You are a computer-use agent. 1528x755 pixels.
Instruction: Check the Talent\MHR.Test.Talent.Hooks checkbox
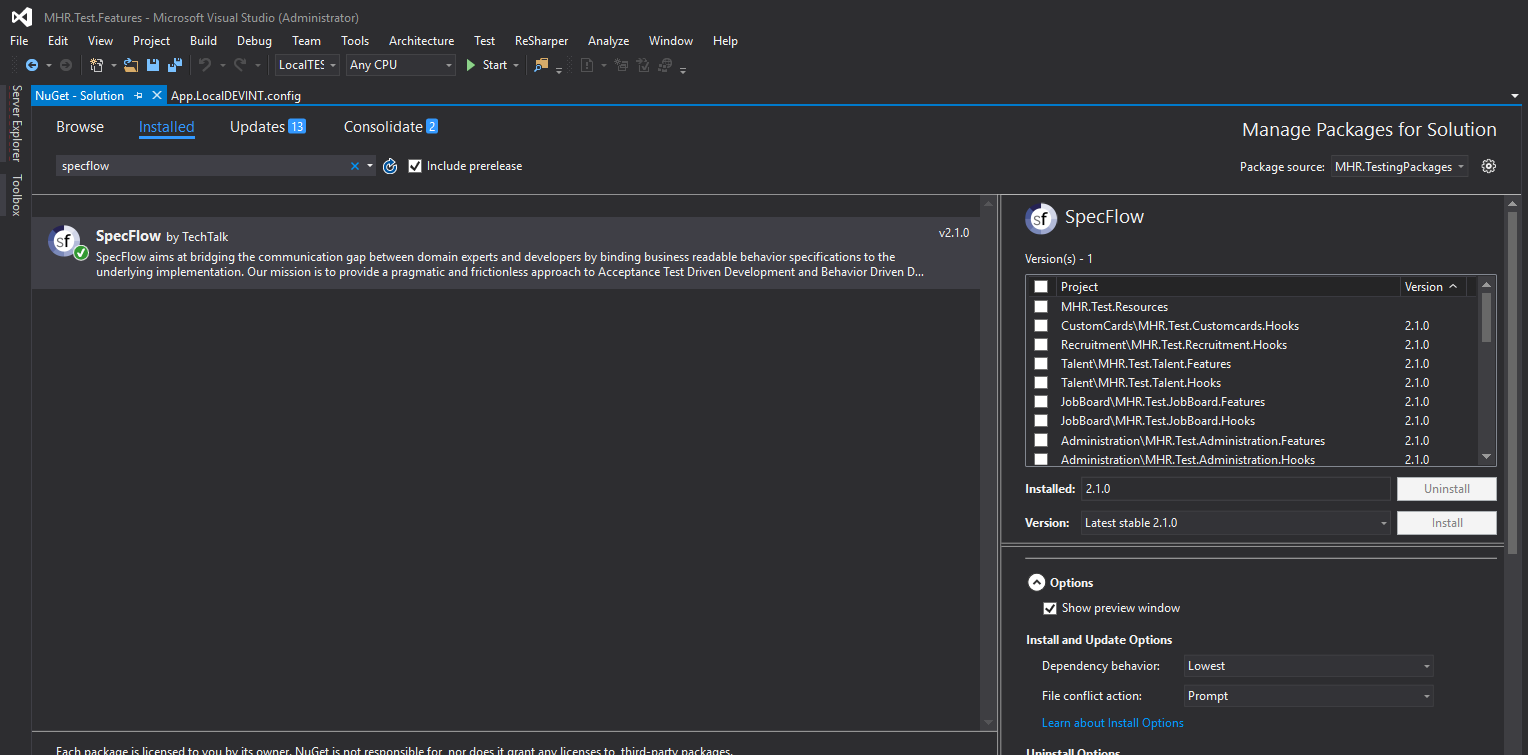pyautogui.click(x=1041, y=383)
